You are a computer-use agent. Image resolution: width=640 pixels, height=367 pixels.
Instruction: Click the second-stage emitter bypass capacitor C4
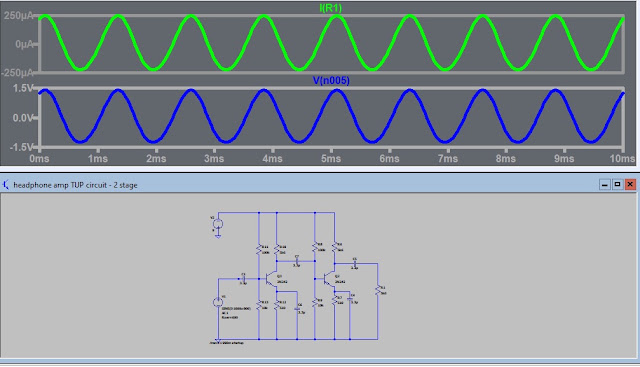(350, 299)
